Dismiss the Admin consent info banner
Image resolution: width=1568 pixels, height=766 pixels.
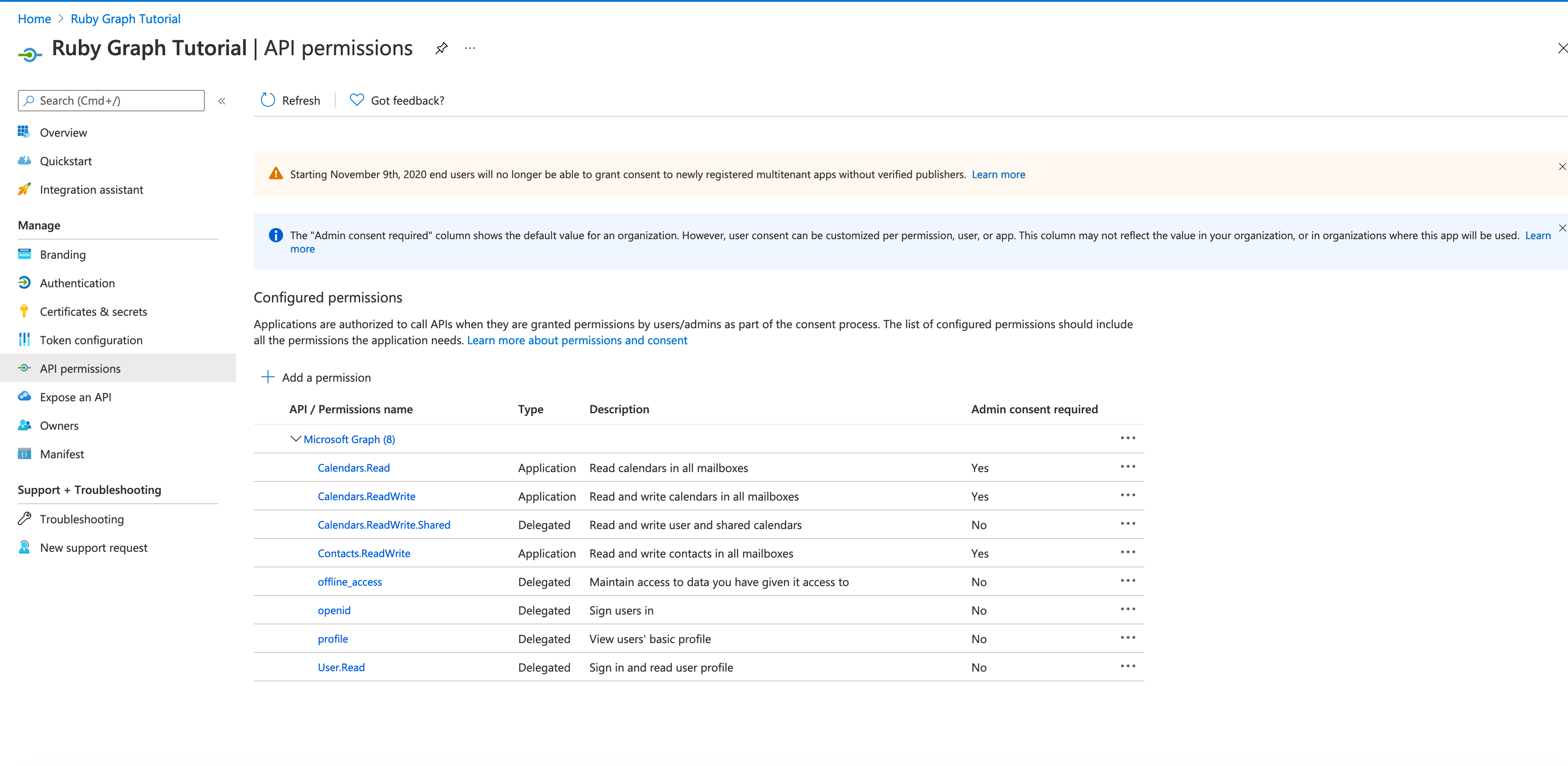coord(1562,228)
